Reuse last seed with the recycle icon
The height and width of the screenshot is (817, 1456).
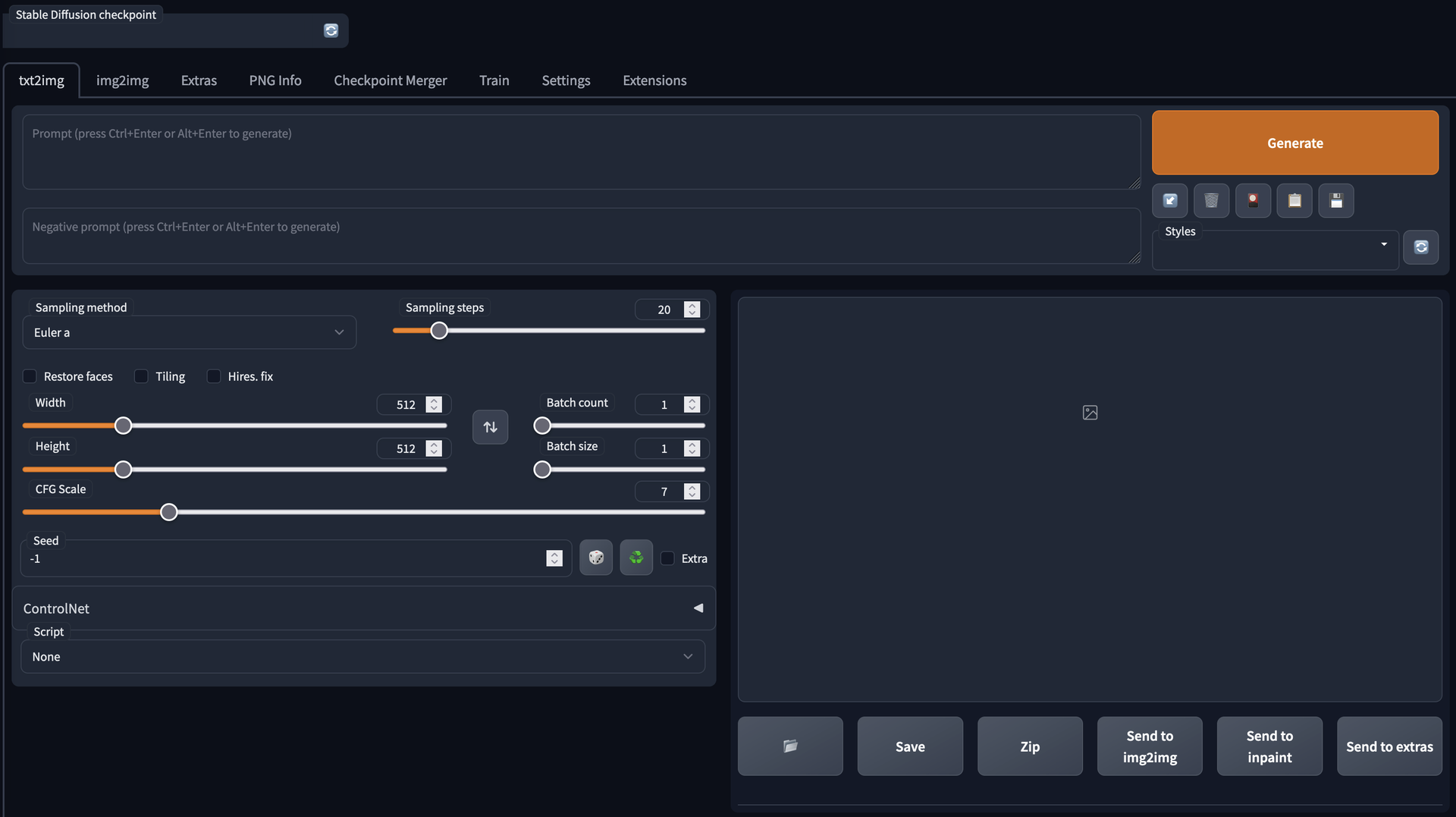pyautogui.click(x=636, y=558)
